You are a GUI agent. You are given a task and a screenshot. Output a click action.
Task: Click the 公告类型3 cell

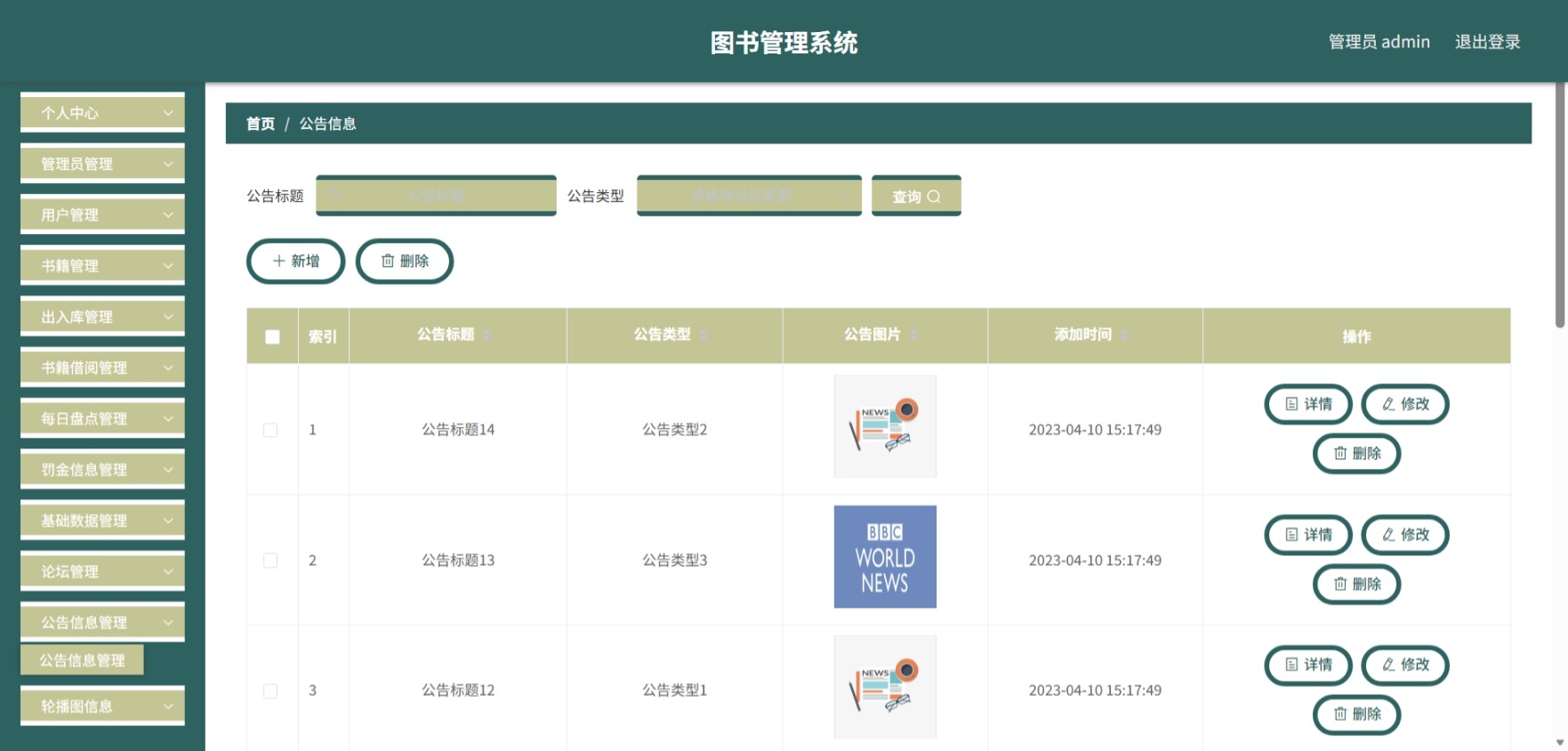[675, 561]
